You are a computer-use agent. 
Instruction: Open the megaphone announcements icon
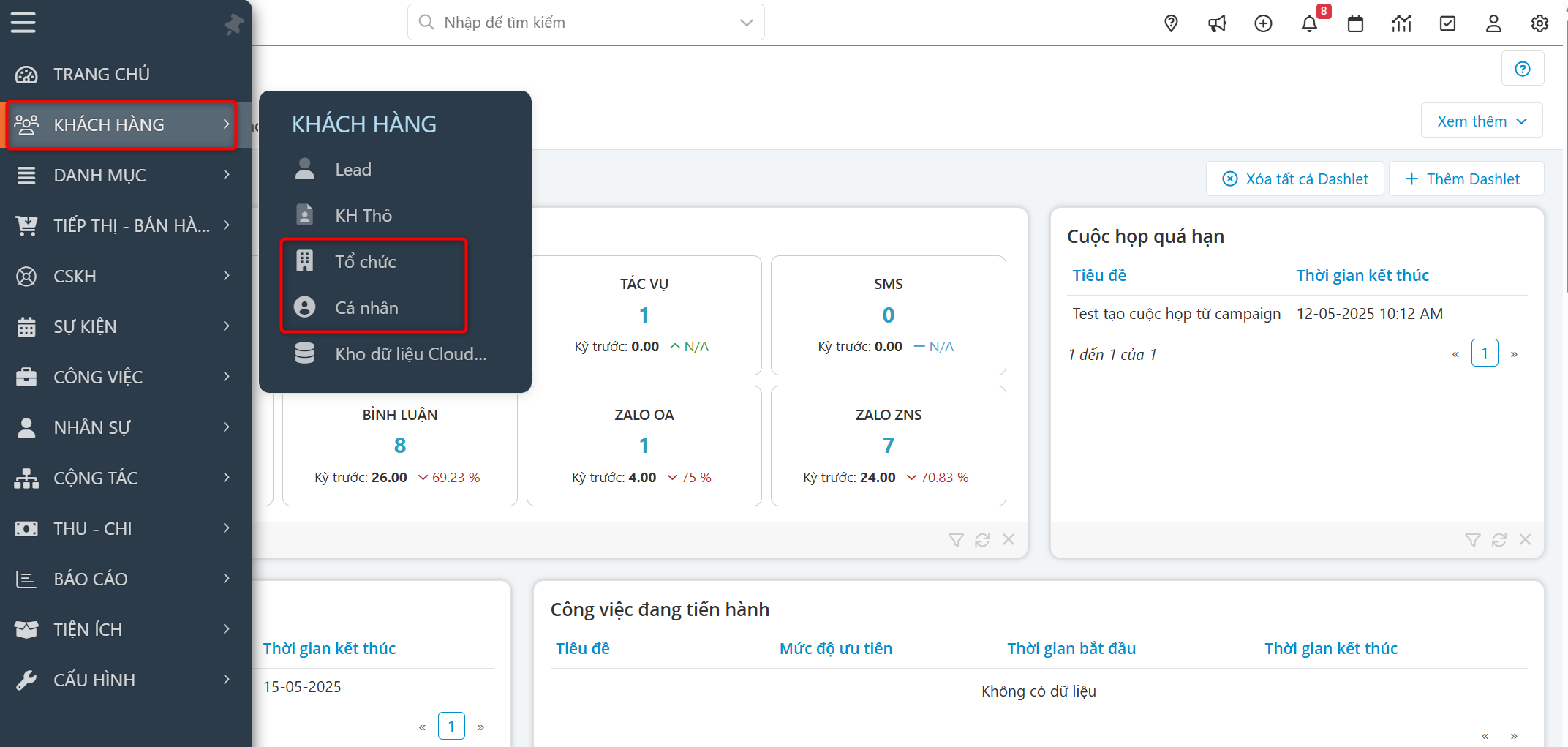tap(1217, 23)
